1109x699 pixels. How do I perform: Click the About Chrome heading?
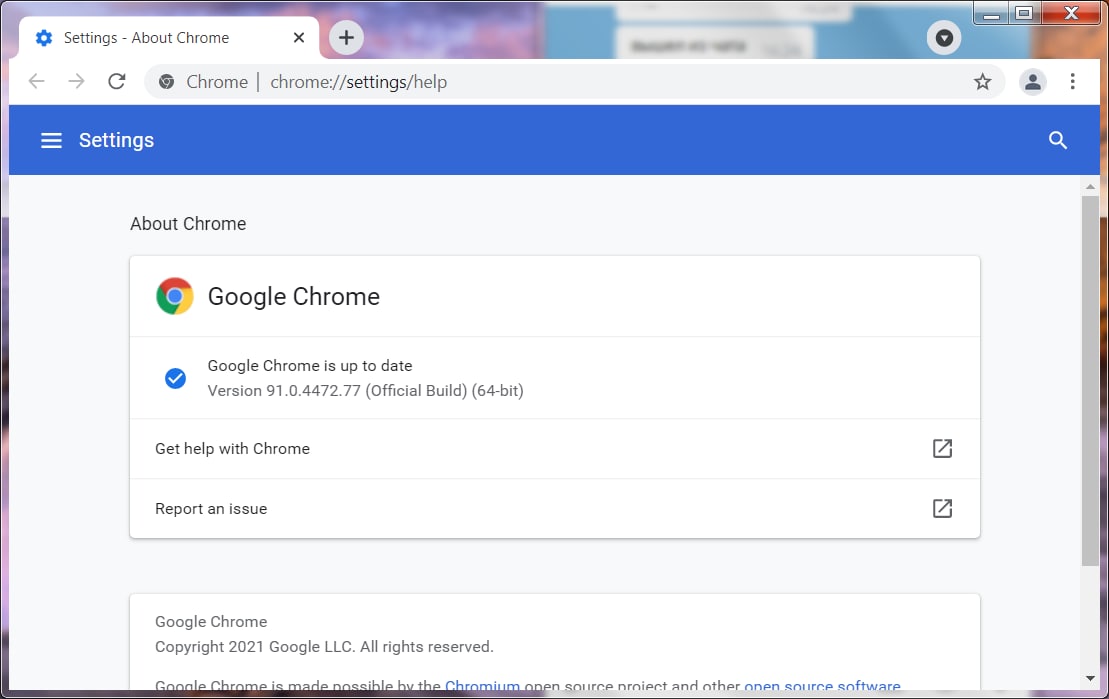tap(188, 224)
